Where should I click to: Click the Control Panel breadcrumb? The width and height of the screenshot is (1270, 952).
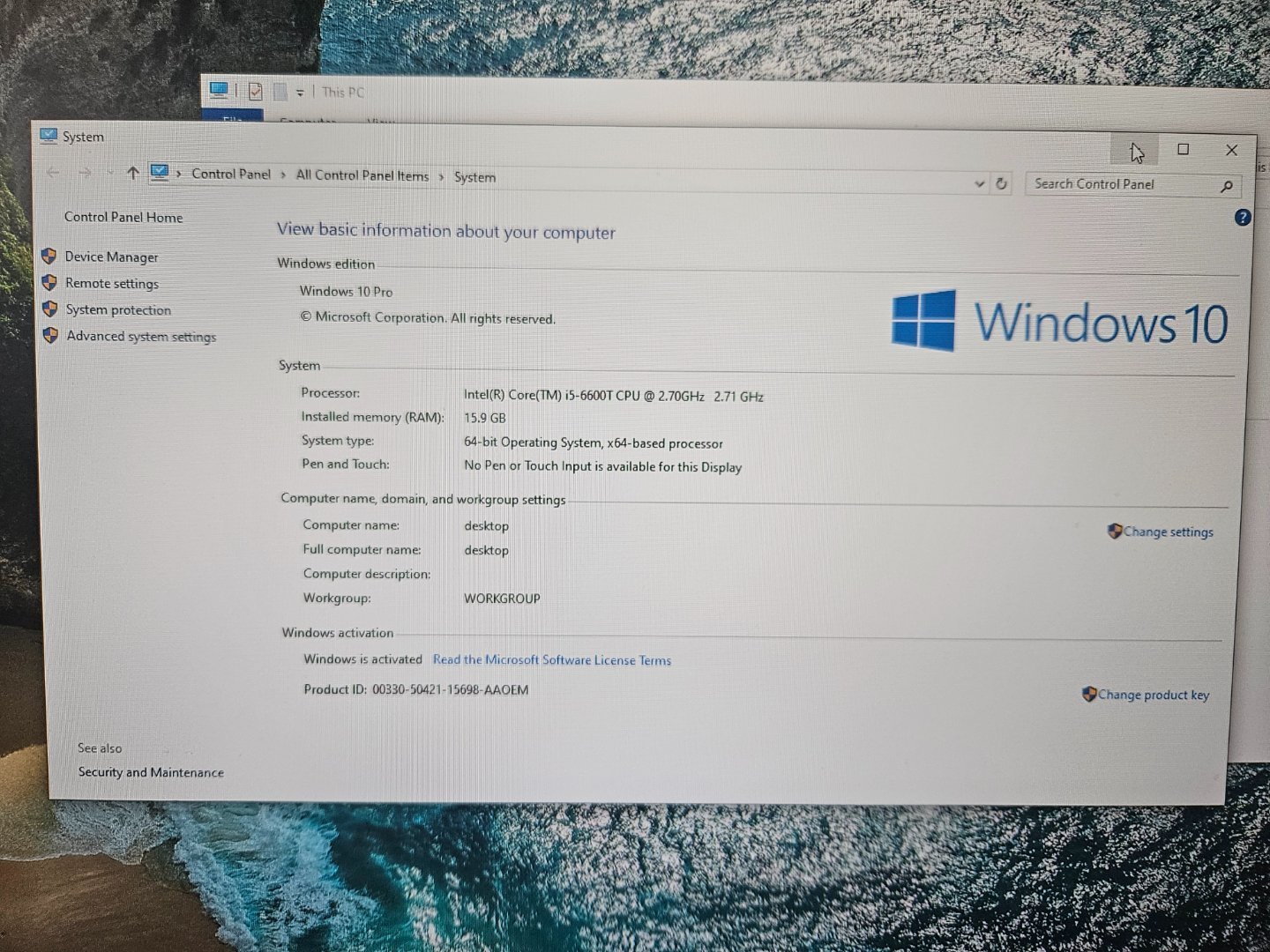pos(231,174)
